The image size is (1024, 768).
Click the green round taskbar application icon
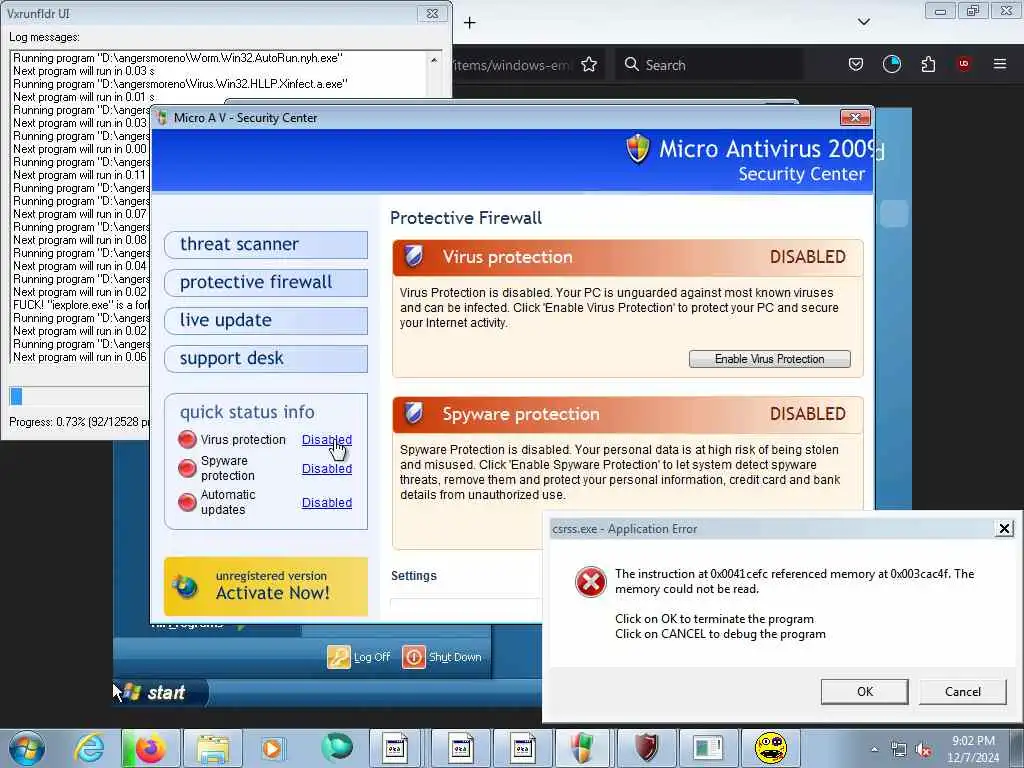click(x=336, y=748)
